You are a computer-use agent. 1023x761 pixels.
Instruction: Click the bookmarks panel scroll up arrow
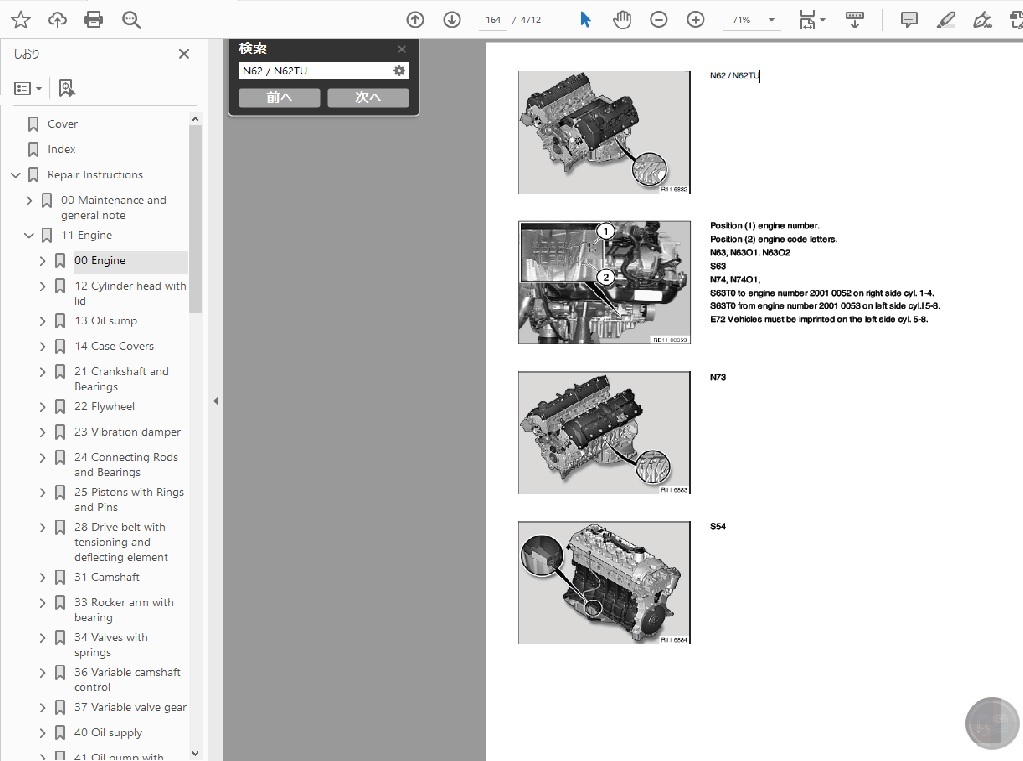194,119
